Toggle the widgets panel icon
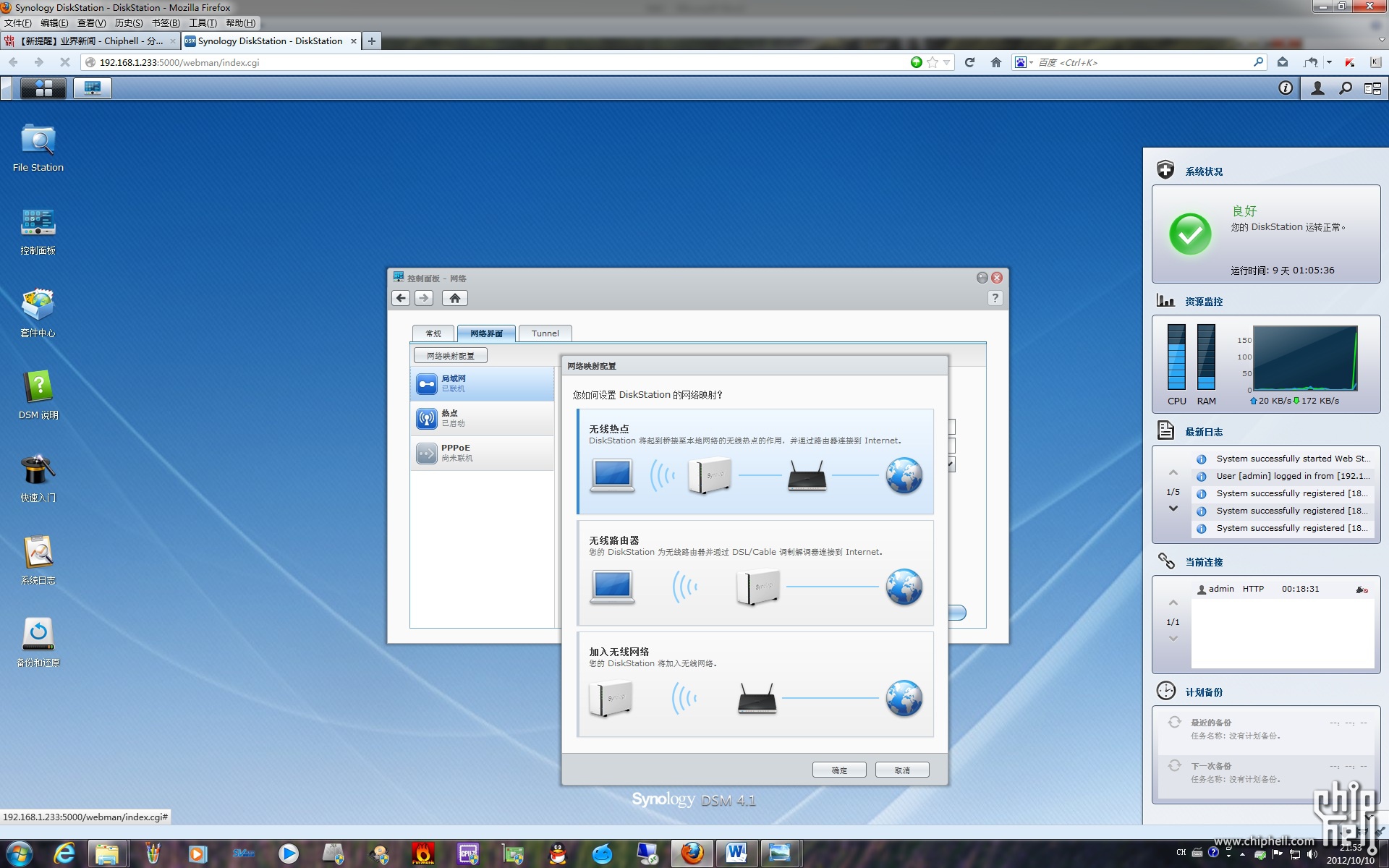The image size is (1389, 868). tap(1372, 88)
